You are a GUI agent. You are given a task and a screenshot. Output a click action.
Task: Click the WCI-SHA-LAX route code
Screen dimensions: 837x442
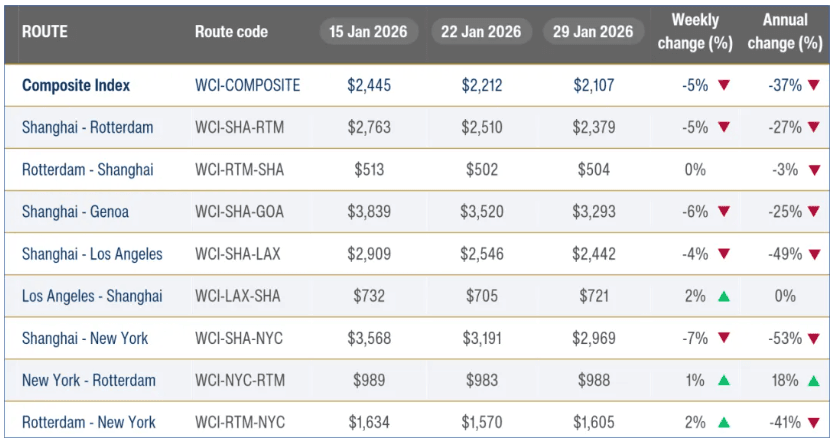238,255
